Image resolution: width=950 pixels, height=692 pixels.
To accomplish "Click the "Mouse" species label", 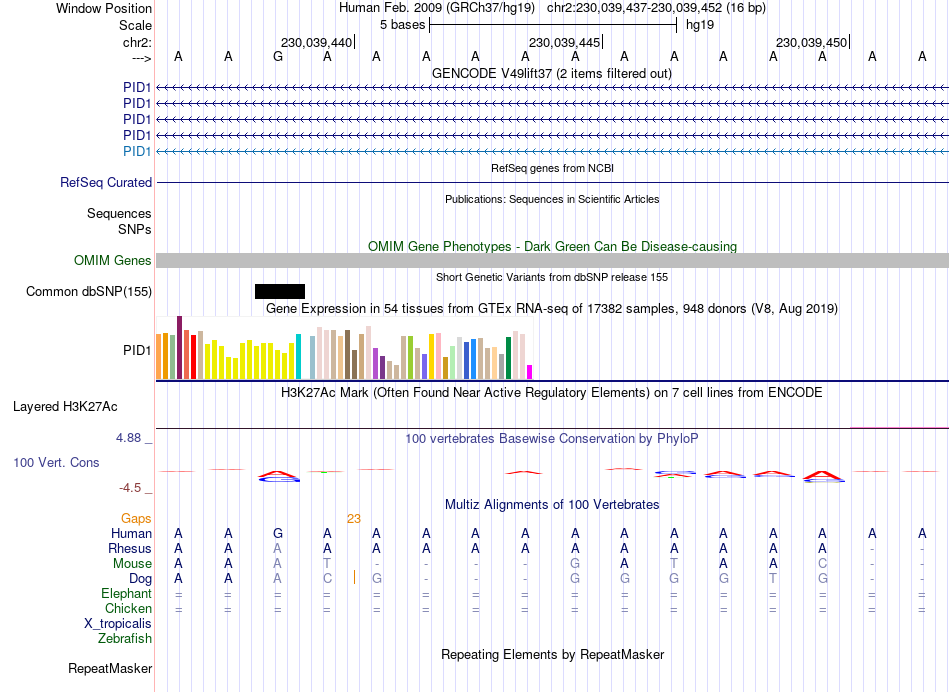I will (x=132, y=564).
